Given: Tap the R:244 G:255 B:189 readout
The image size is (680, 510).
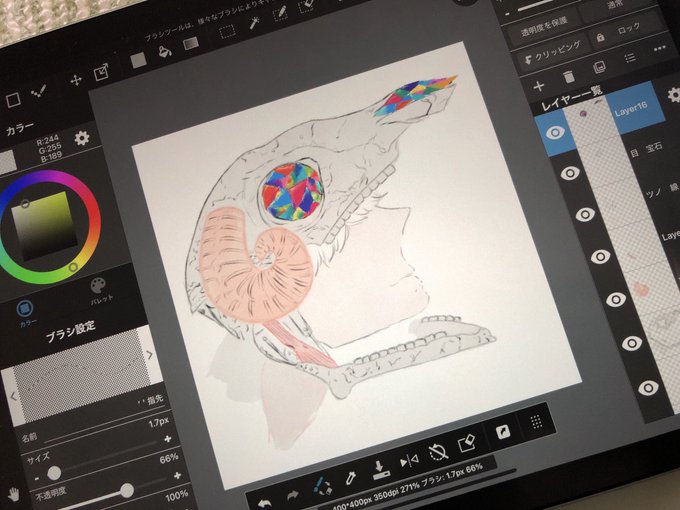Looking at the screenshot, I should (49, 148).
